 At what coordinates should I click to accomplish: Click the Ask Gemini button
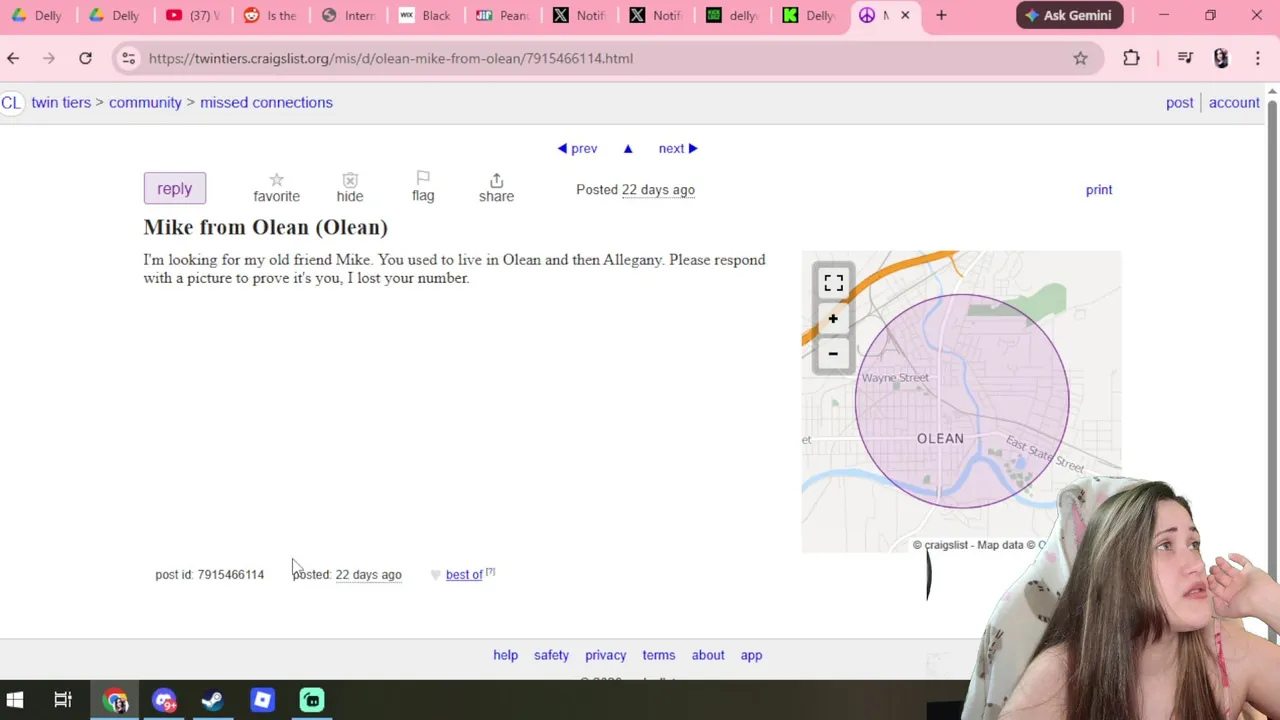click(1070, 15)
